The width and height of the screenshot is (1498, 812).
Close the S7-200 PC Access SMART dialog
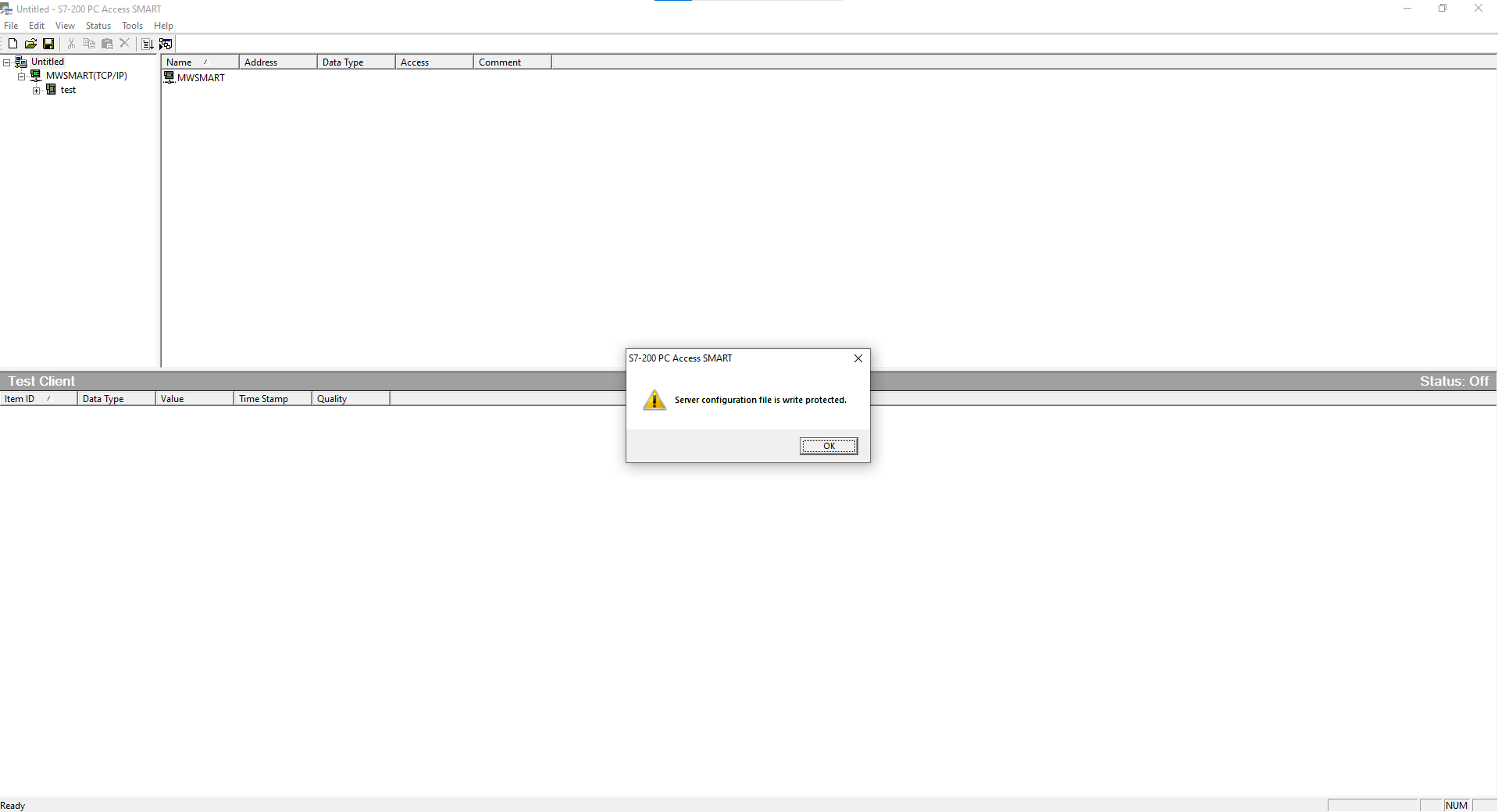pyautogui.click(x=858, y=358)
